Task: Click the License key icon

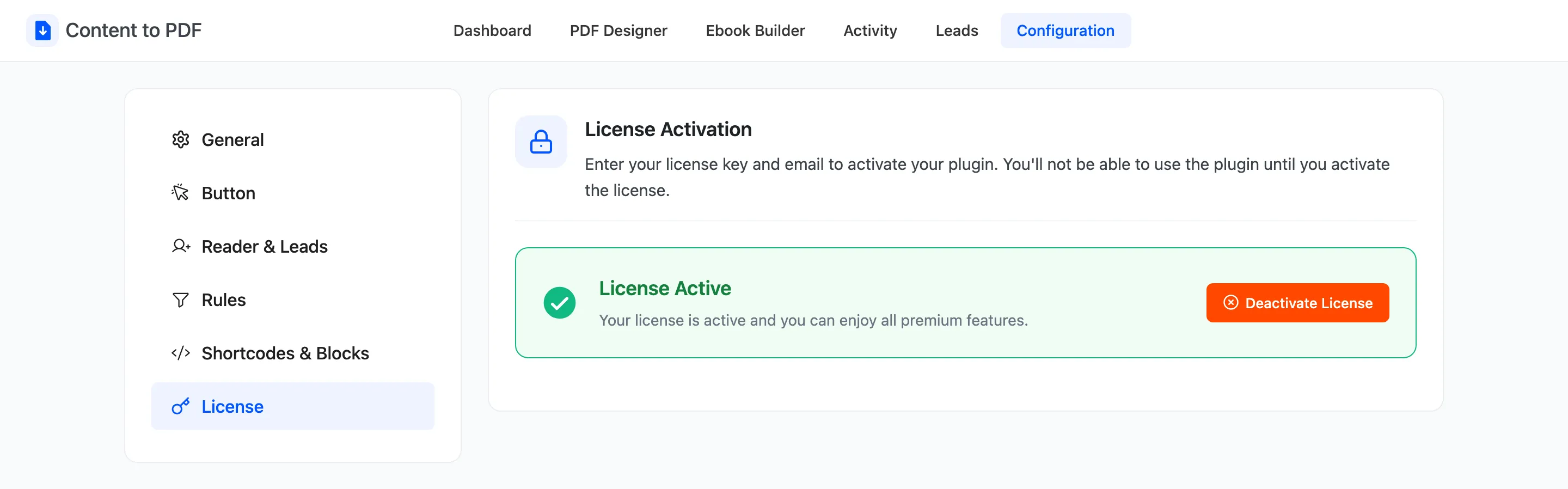Action: (x=181, y=406)
